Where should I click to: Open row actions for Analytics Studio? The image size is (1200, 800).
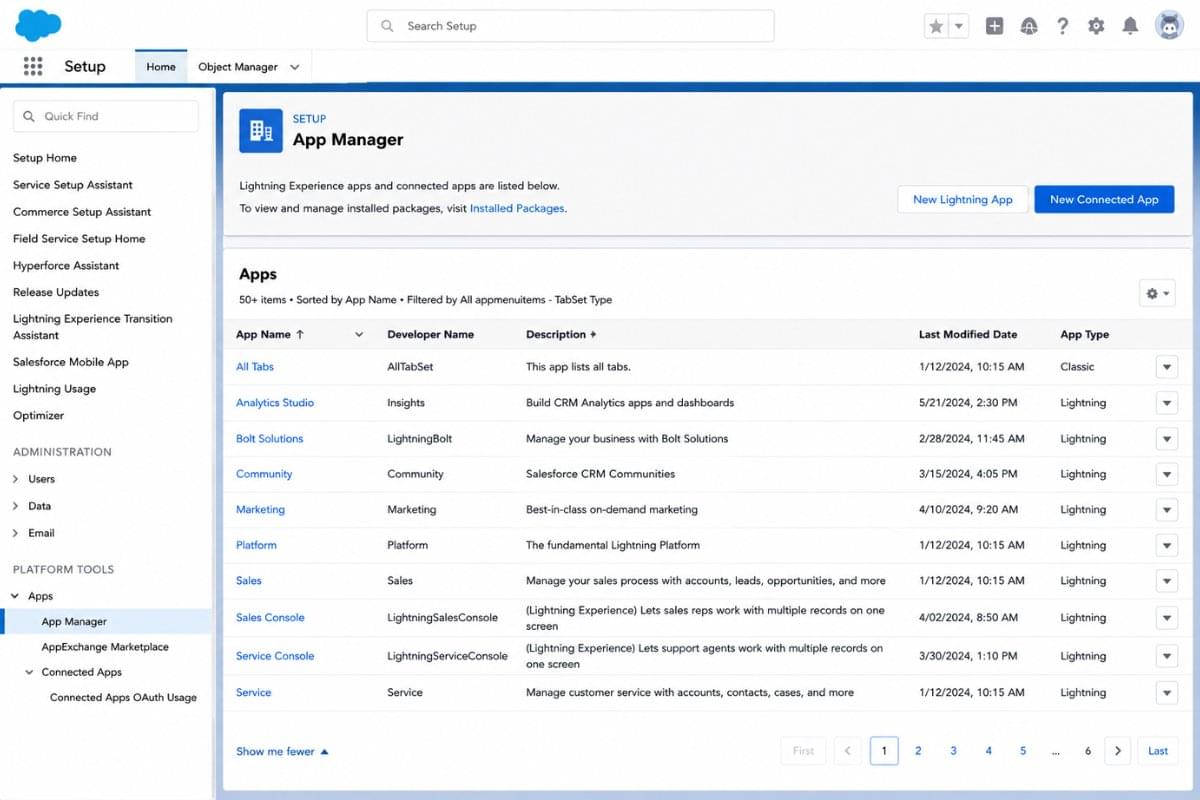pyautogui.click(x=1166, y=403)
